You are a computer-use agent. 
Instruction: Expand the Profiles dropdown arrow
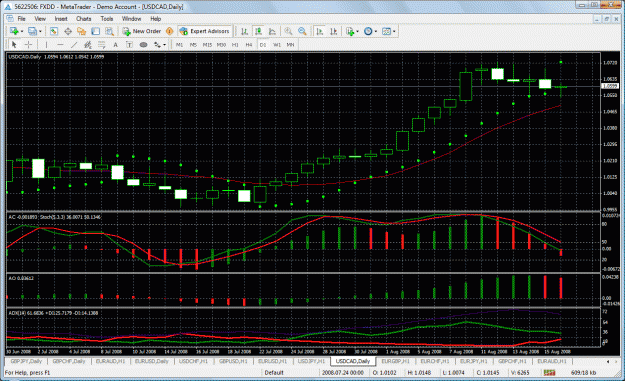(40, 31)
